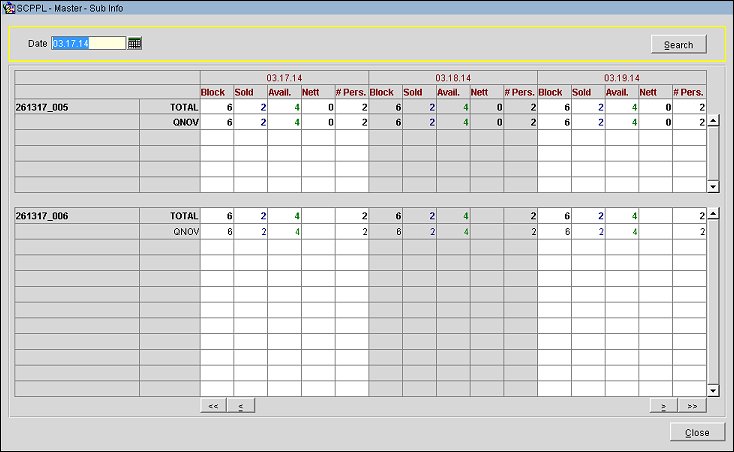Viewport: 734px width, 452px height.
Task: Select QNOV row under 261317_005
Action: tap(169, 123)
